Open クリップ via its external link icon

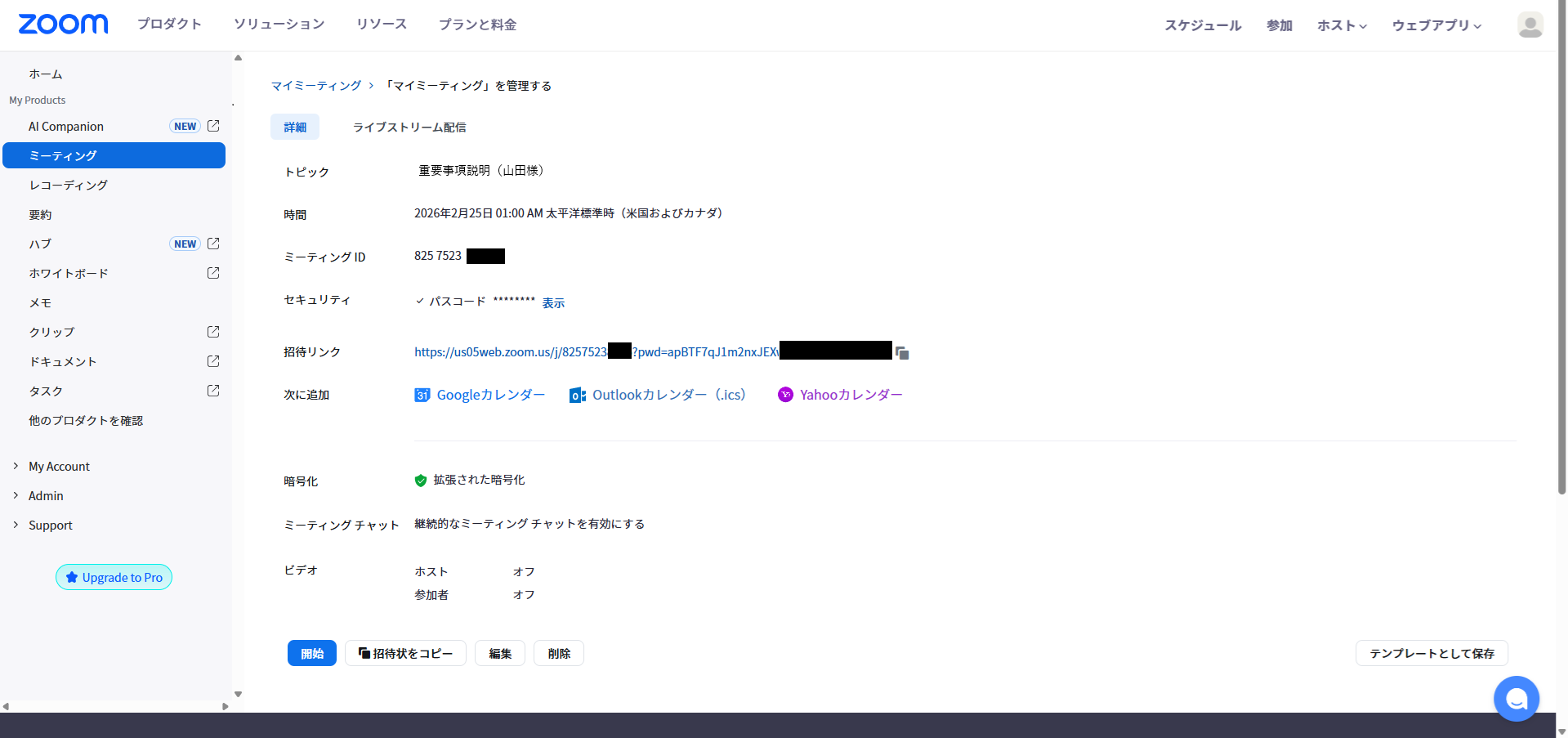pyautogui.click(x=212, y=332)
